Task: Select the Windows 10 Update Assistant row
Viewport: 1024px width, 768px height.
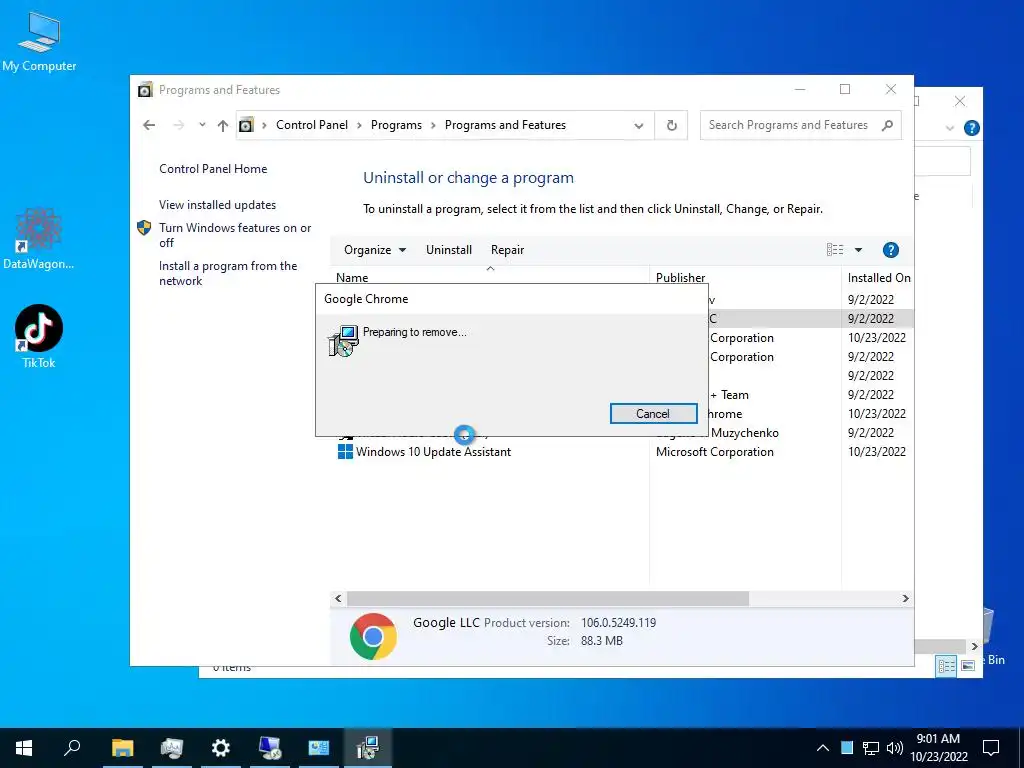Action: (x=622, y=451)
